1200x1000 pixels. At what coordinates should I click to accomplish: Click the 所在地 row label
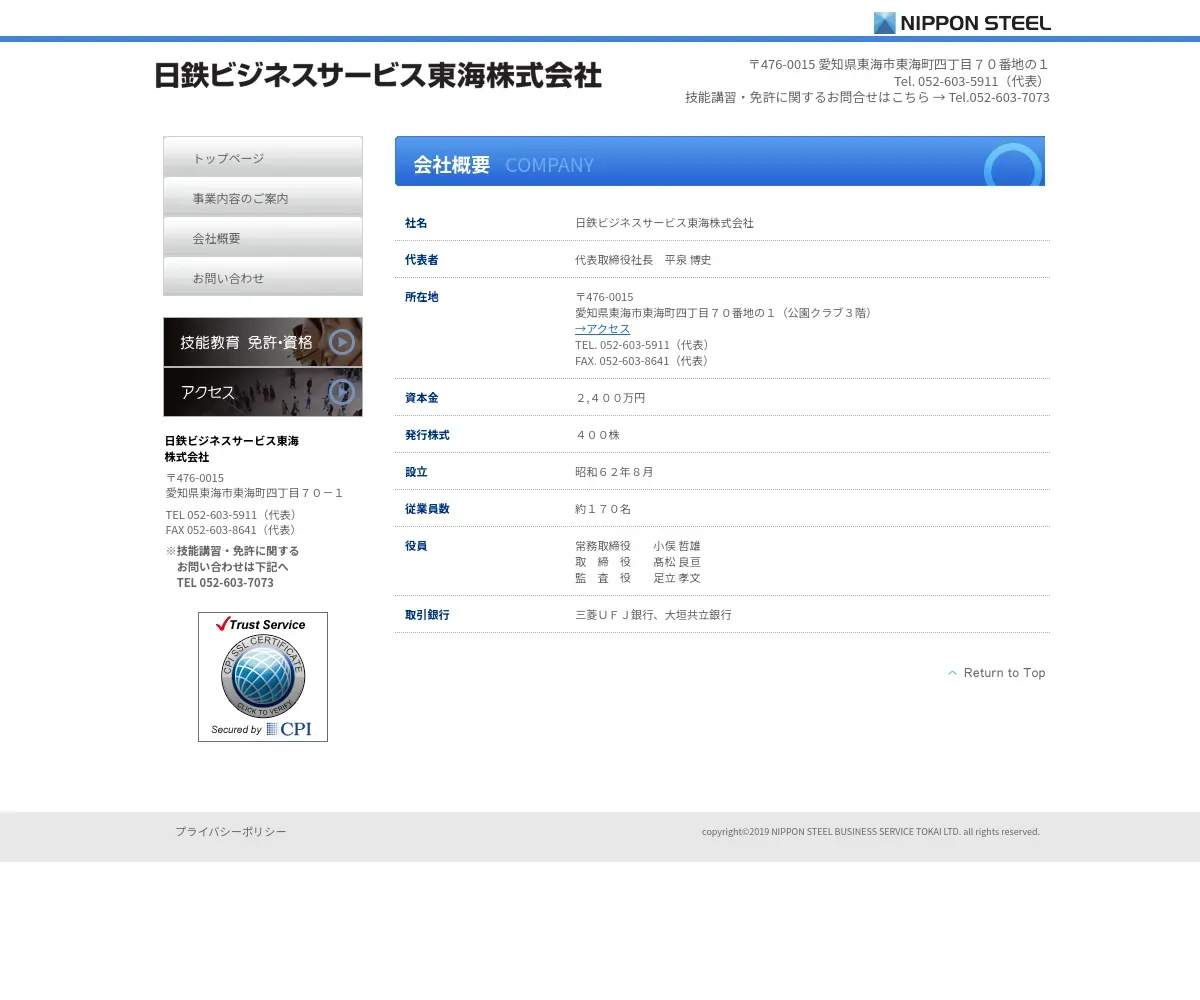click(422, 297)
